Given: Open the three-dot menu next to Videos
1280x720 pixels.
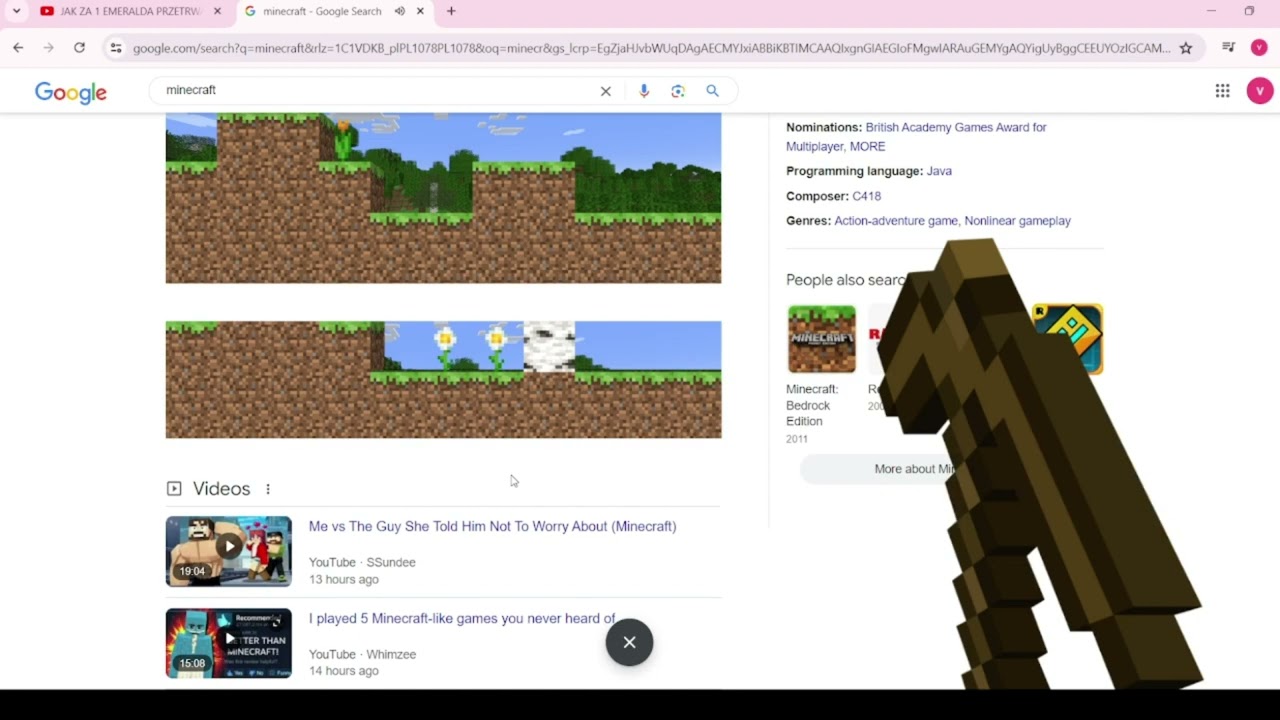Looking at the screenshot, I should click(268, 489).
